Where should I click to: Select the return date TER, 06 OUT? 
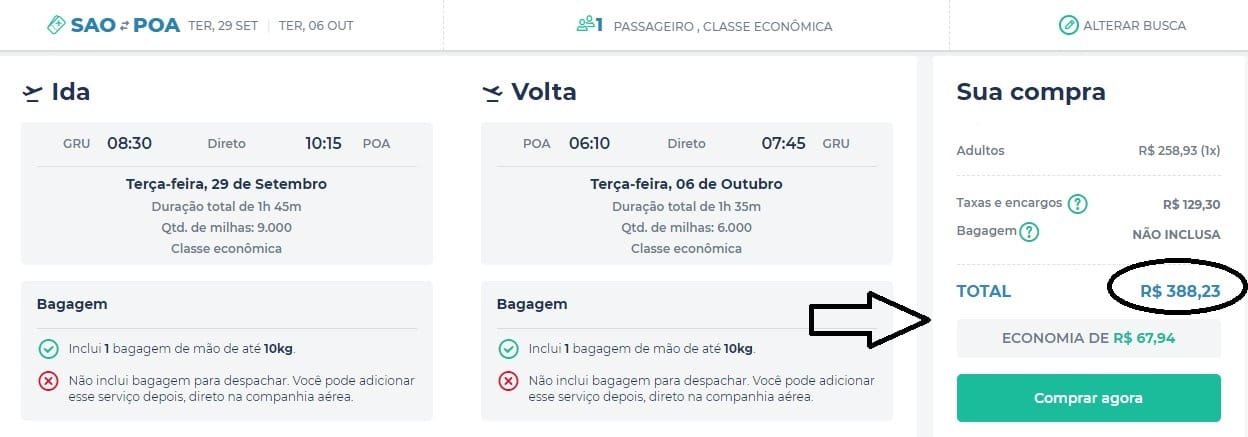click(x=316, y=26)
